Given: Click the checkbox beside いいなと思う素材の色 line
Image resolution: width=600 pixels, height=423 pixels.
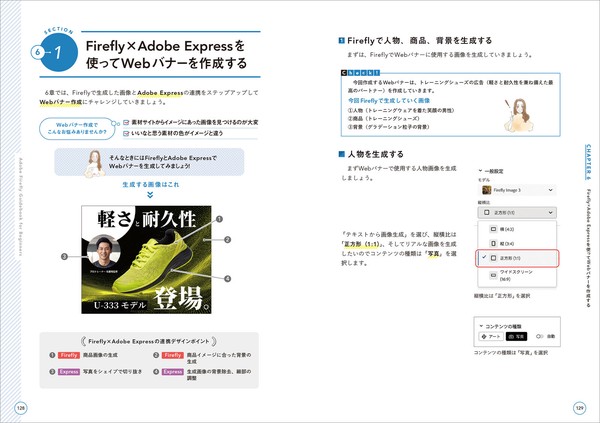Looking at the screenshot, I should click(x=126, y=134).
